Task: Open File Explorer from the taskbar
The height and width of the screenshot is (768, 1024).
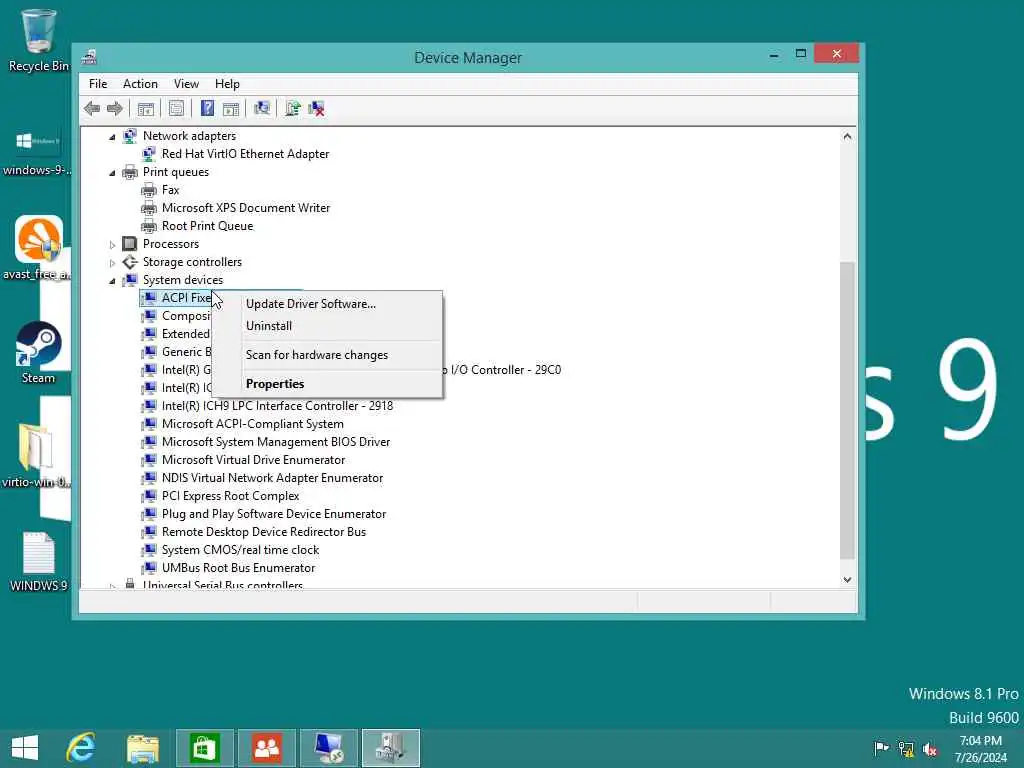Action: (x=143, y=748)
